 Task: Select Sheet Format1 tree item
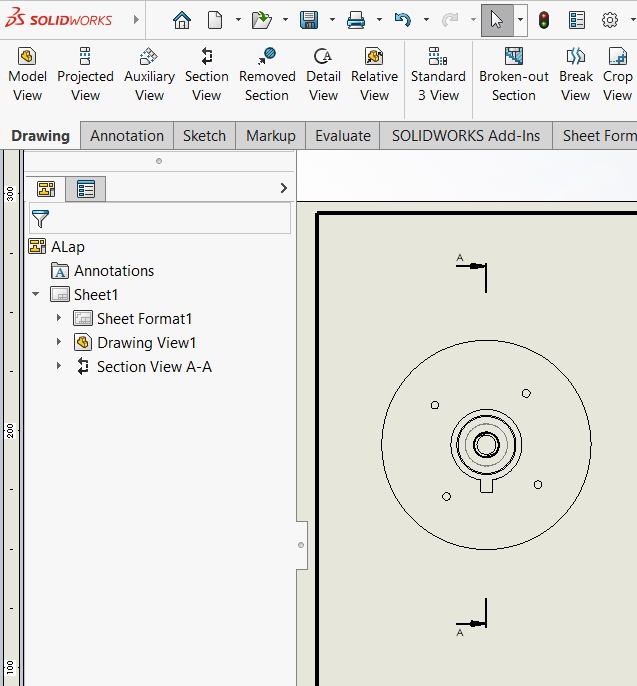(133, 318)
